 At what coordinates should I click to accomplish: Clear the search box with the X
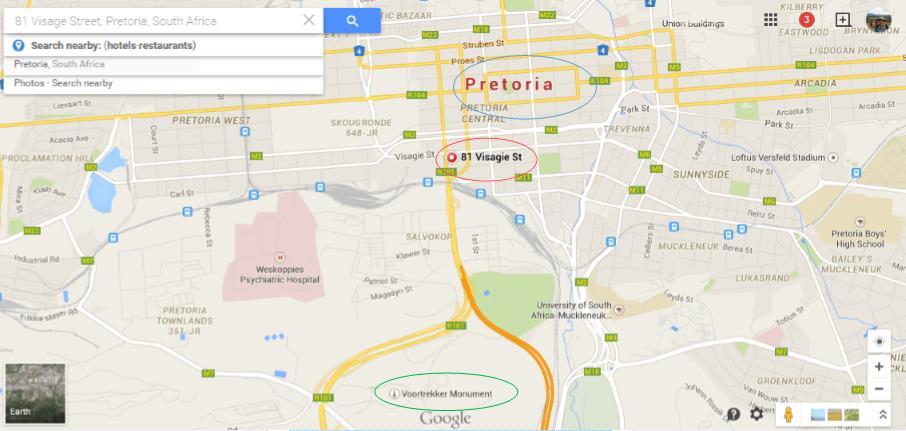(x=309, y=20)
